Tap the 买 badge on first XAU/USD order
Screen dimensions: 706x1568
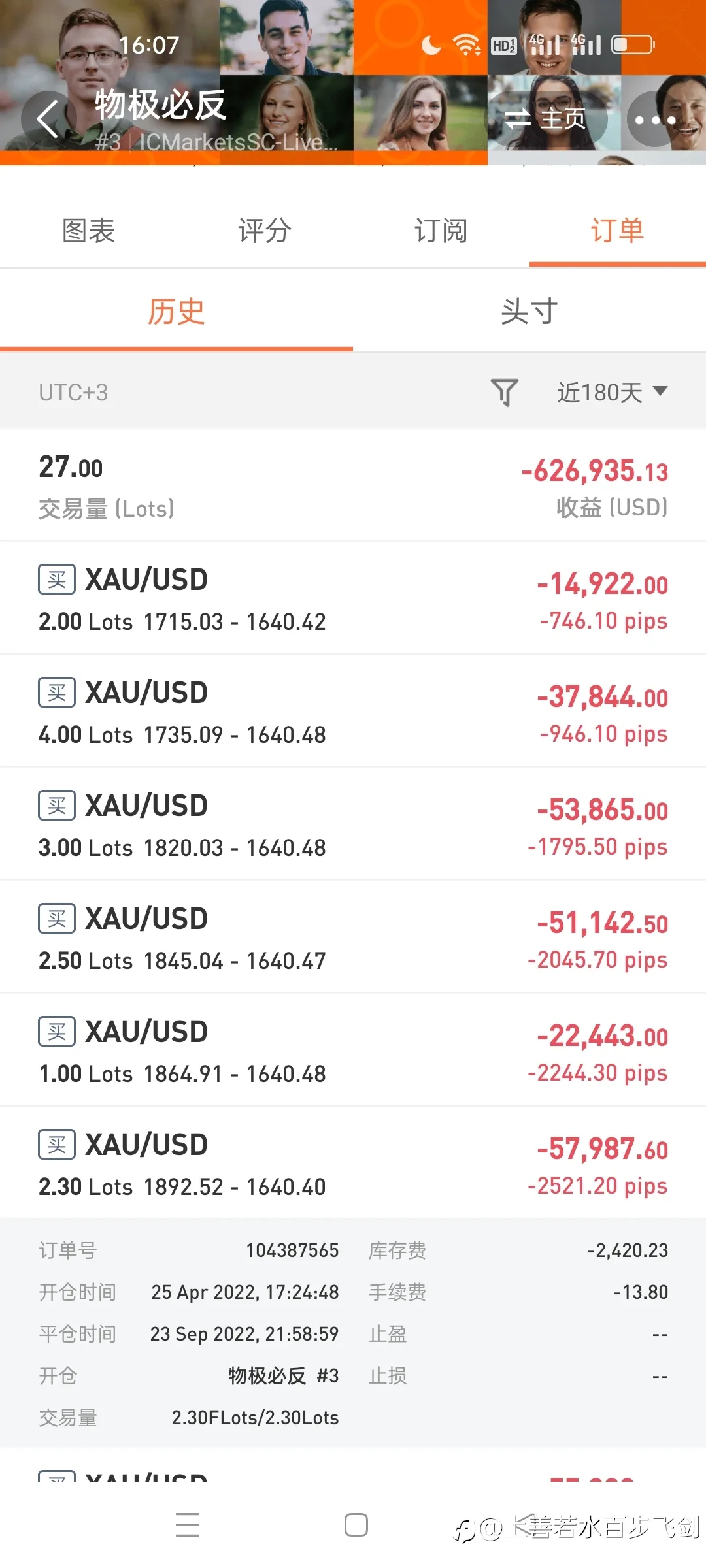coord(57,580)
